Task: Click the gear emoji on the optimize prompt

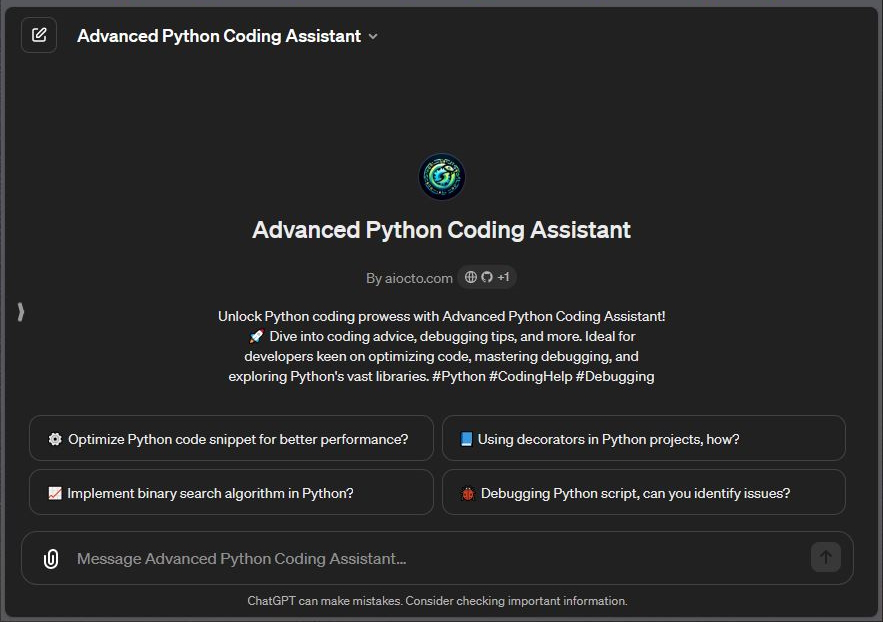Action: (x=55, y=437)
